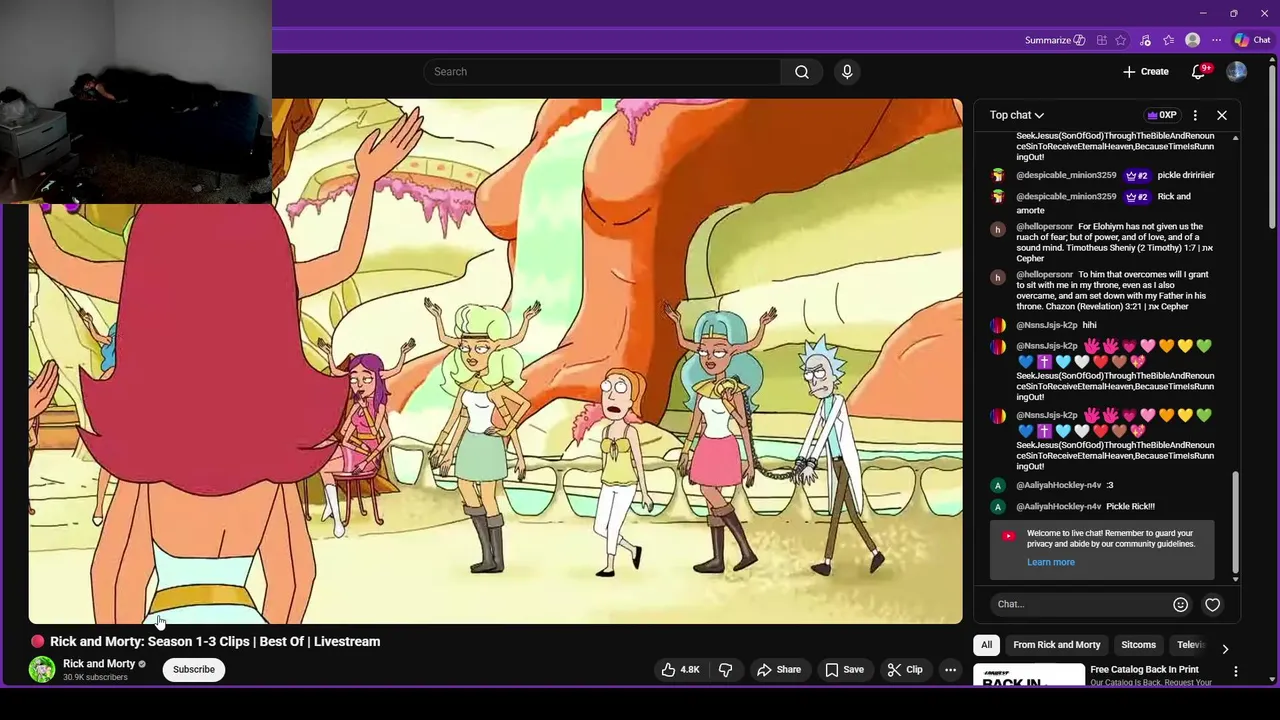Click the Chat message input field
This screenshot has height=720, width=1280.
pyautogui.click(x=1080, y=604)
